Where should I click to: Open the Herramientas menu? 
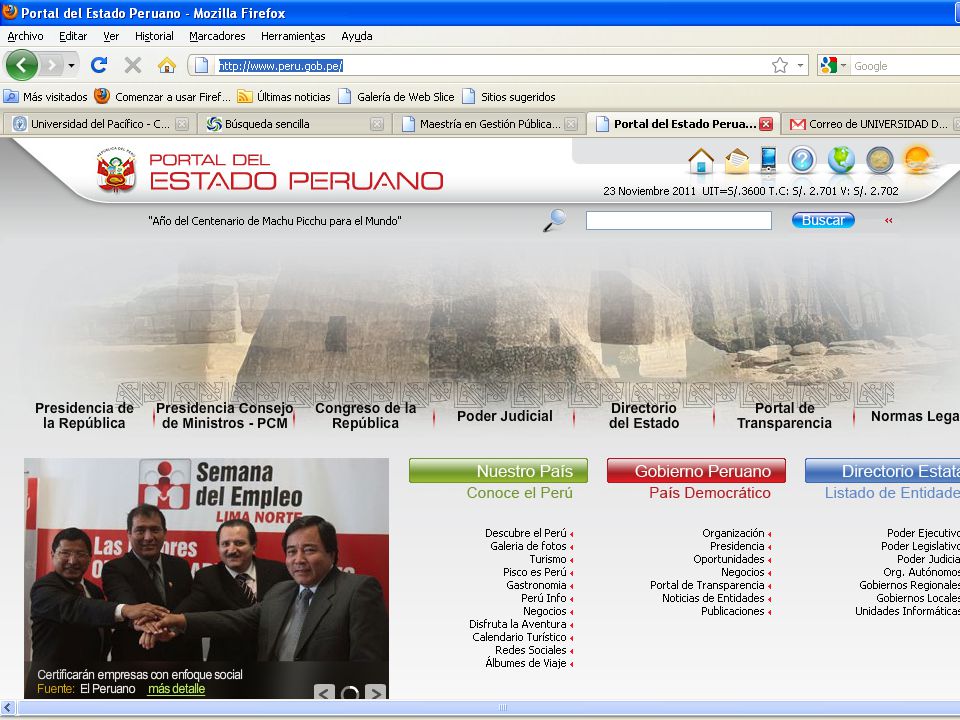tap(293, 36)
